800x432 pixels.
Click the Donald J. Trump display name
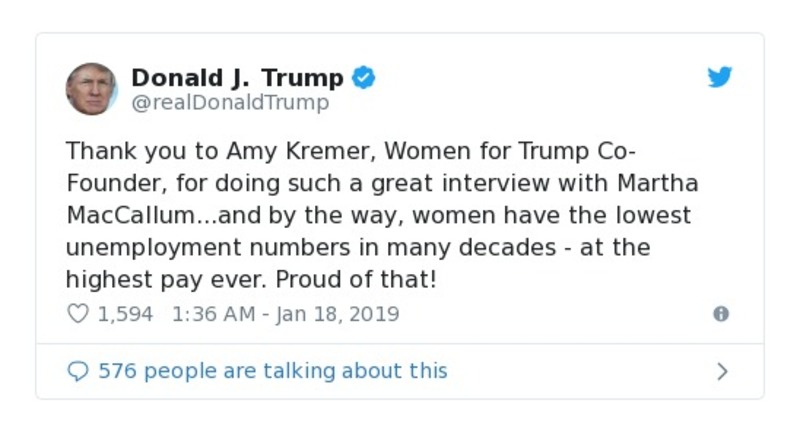[x=237, y=78]
